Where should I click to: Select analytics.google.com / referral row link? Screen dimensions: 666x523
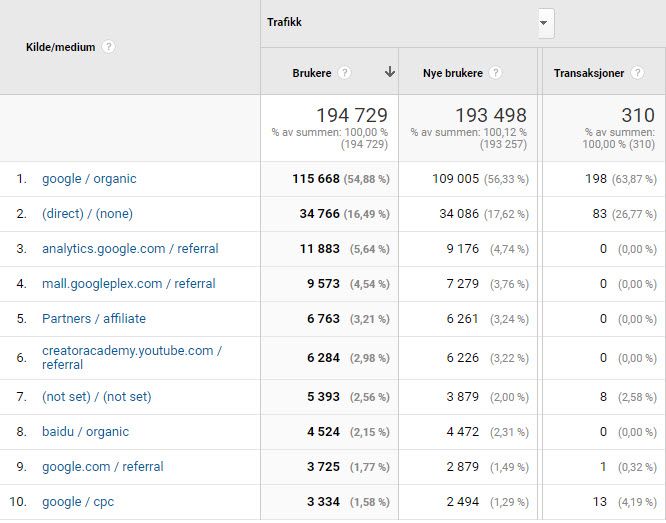130,249
